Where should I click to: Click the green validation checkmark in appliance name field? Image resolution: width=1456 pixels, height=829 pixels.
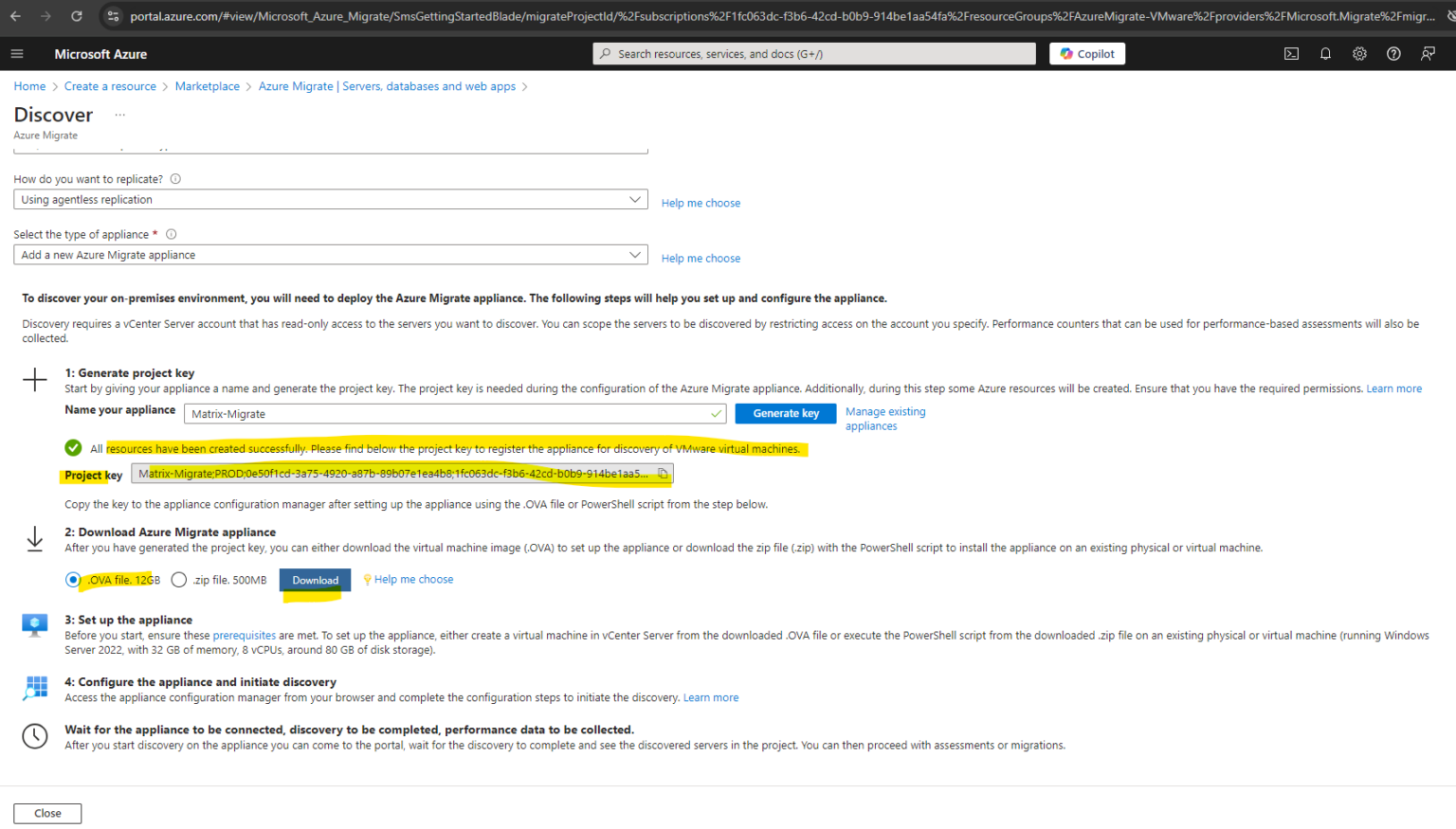point(714,413)
